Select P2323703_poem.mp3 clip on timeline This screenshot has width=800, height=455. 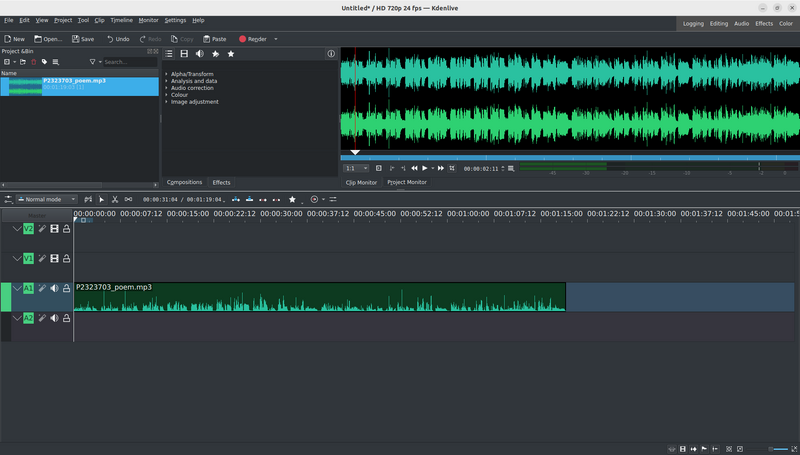(319, 297)
